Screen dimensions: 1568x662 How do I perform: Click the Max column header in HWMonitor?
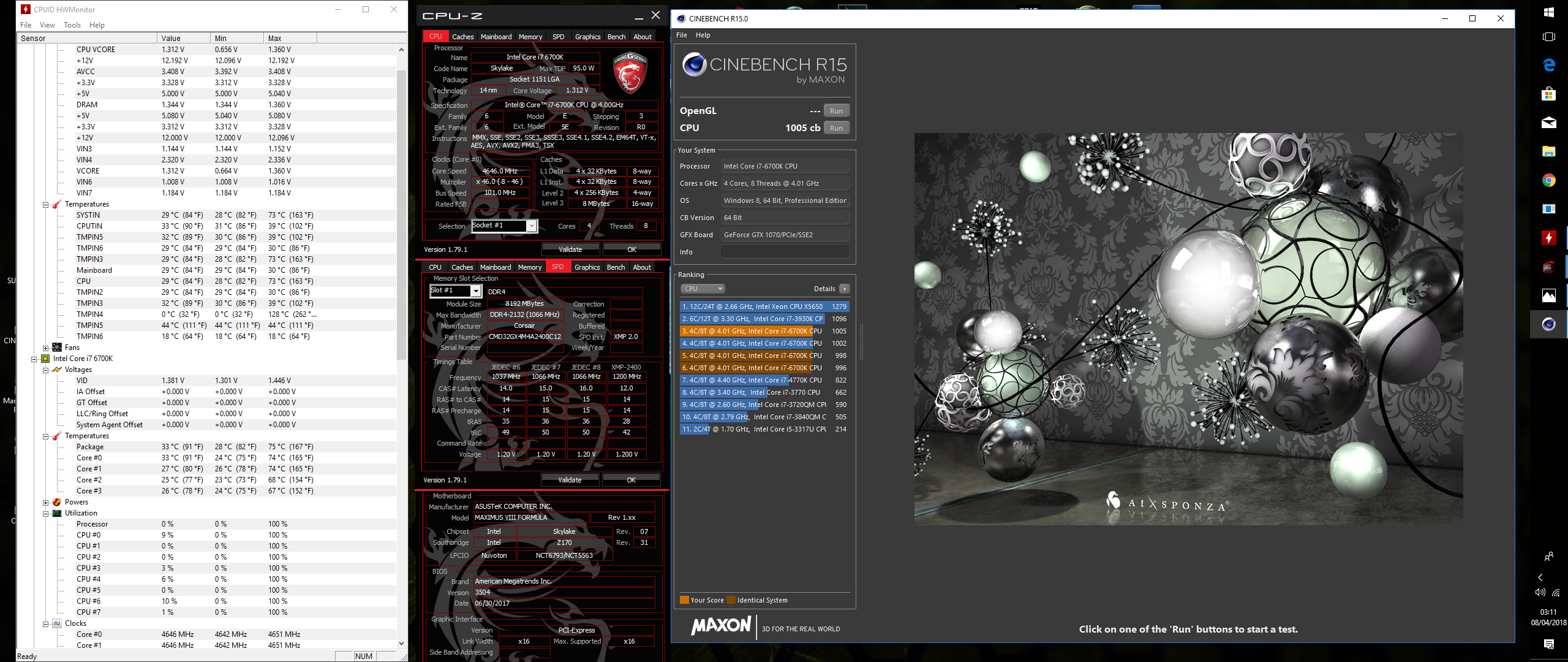(x=290, y=38)
